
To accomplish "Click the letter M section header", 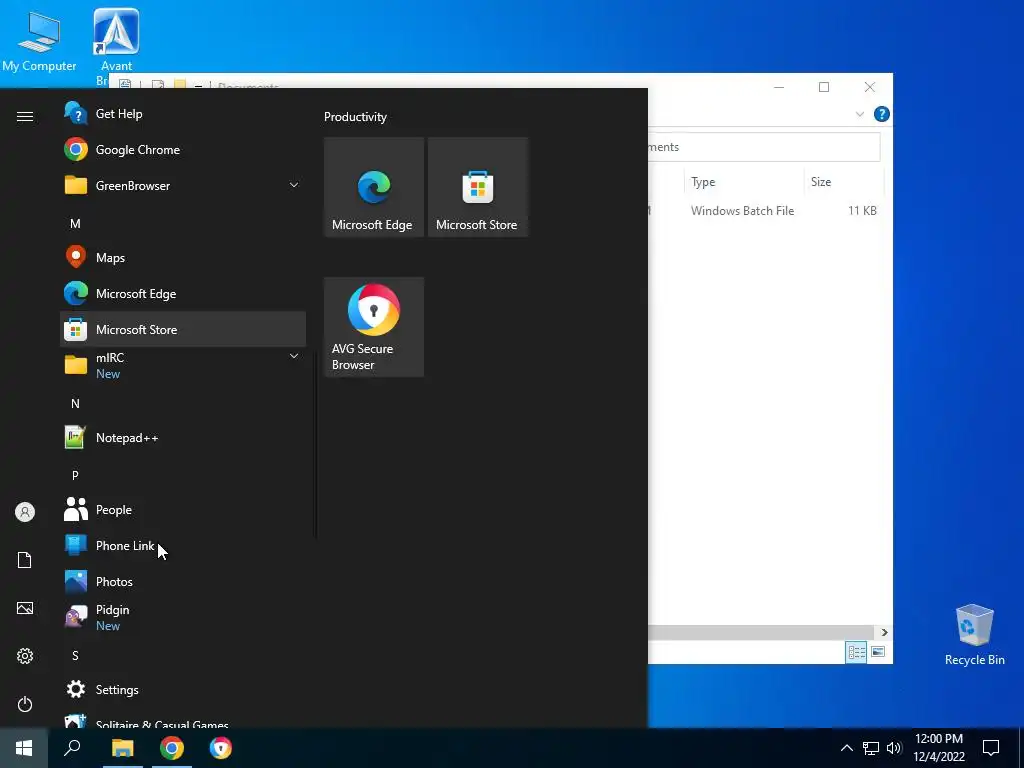I will 75,223.
